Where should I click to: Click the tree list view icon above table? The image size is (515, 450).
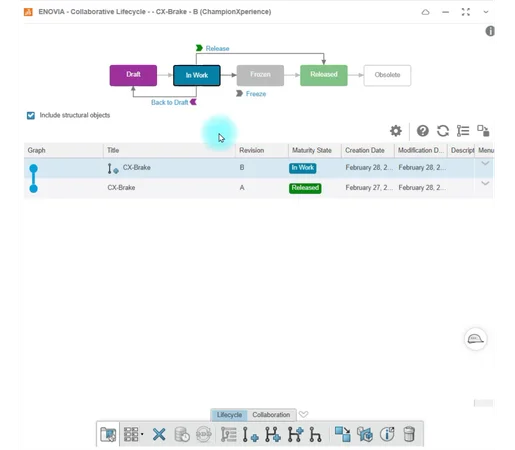point(463,131)
